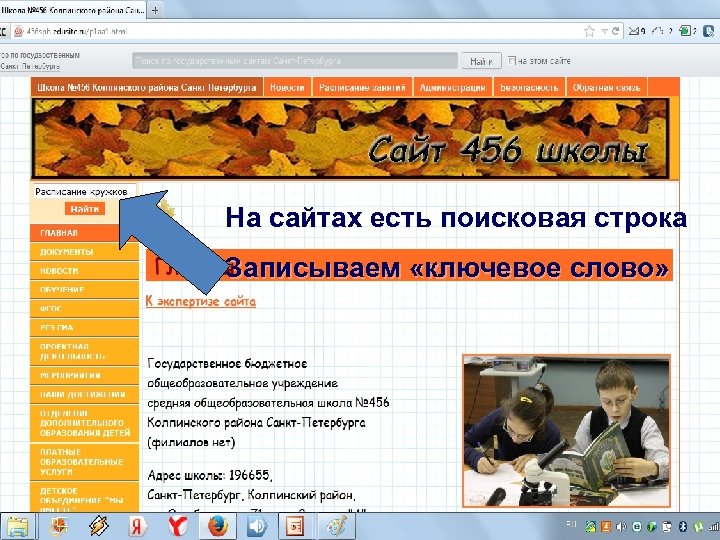Click the Bluetooth icon in system tray
Screen dimensions: 720x540
tap(683, 527)
